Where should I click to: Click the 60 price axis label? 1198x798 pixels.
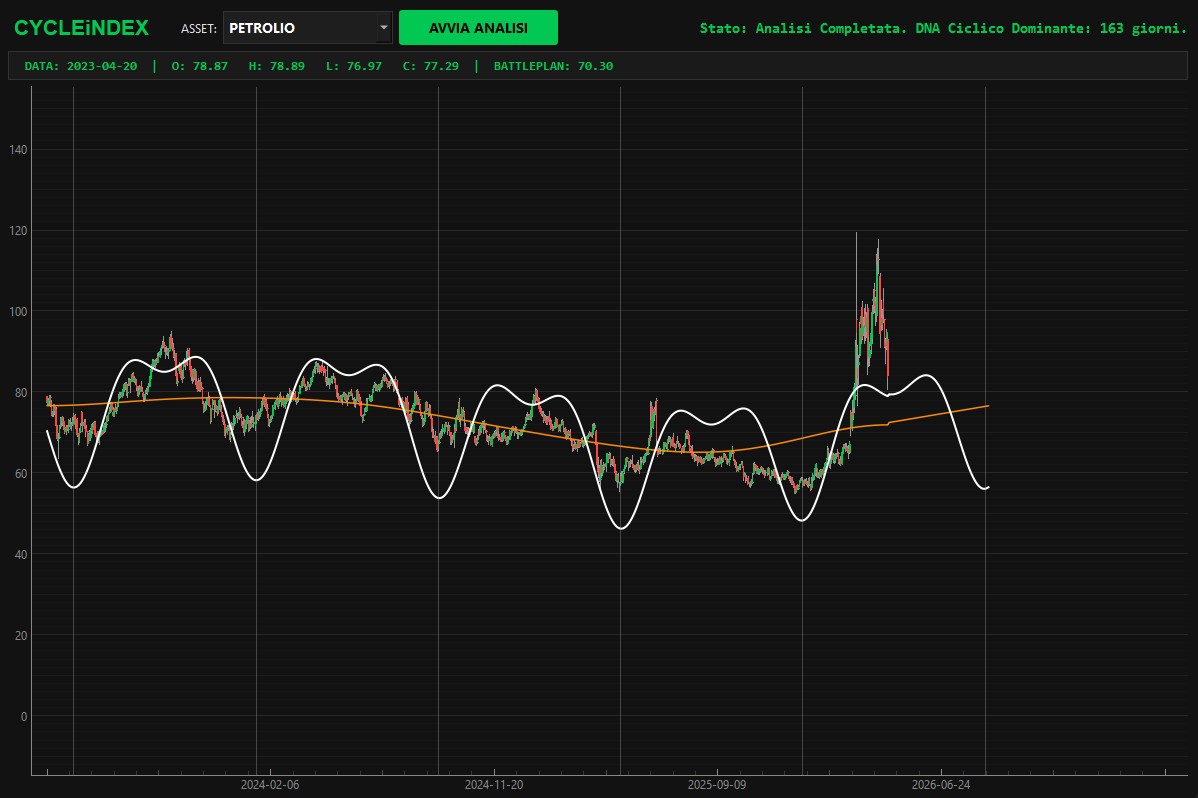click(21, 474)
